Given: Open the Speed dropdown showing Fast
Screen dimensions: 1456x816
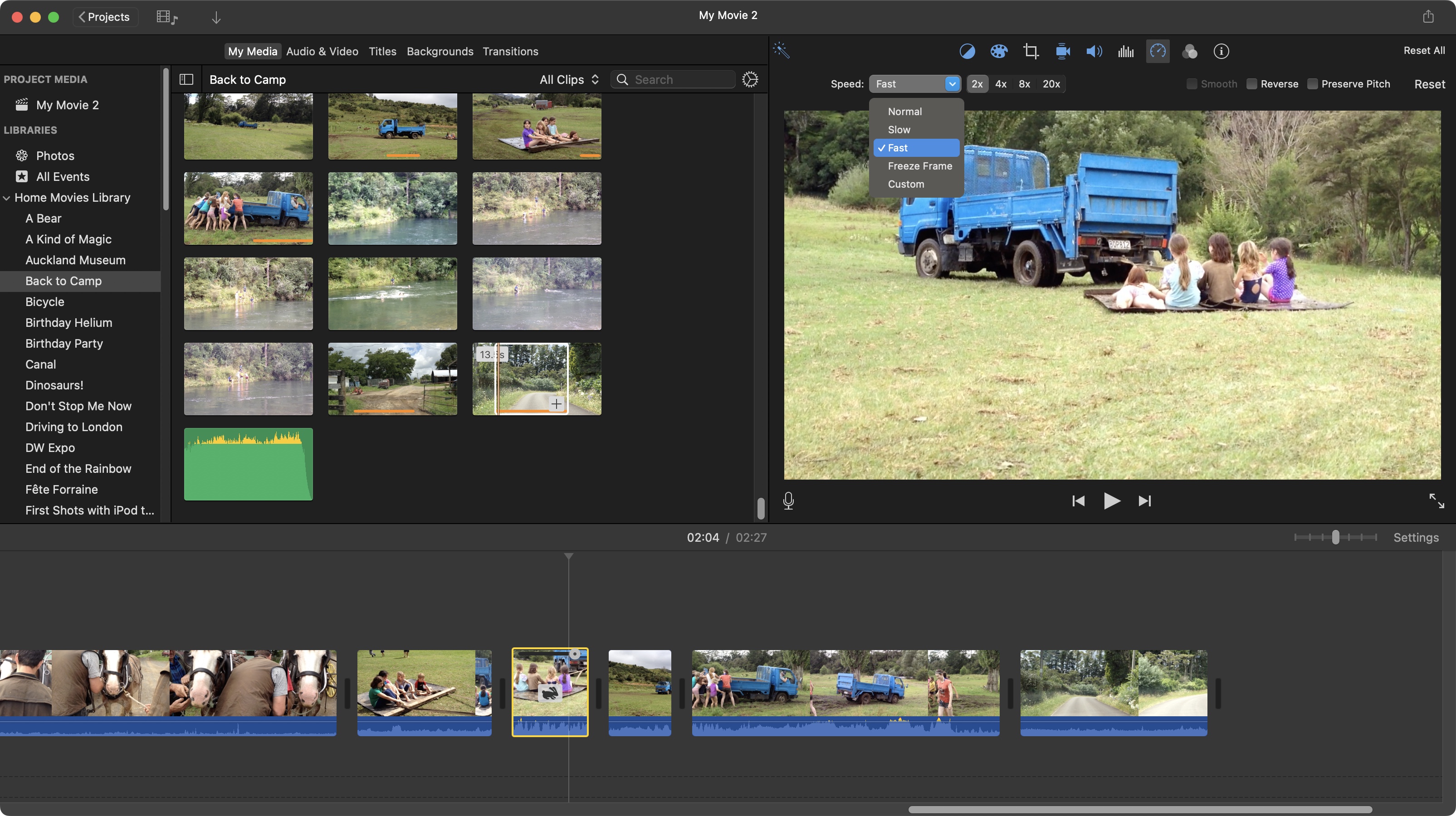Looking at the screenshot, I should click(x=914, y=83).
